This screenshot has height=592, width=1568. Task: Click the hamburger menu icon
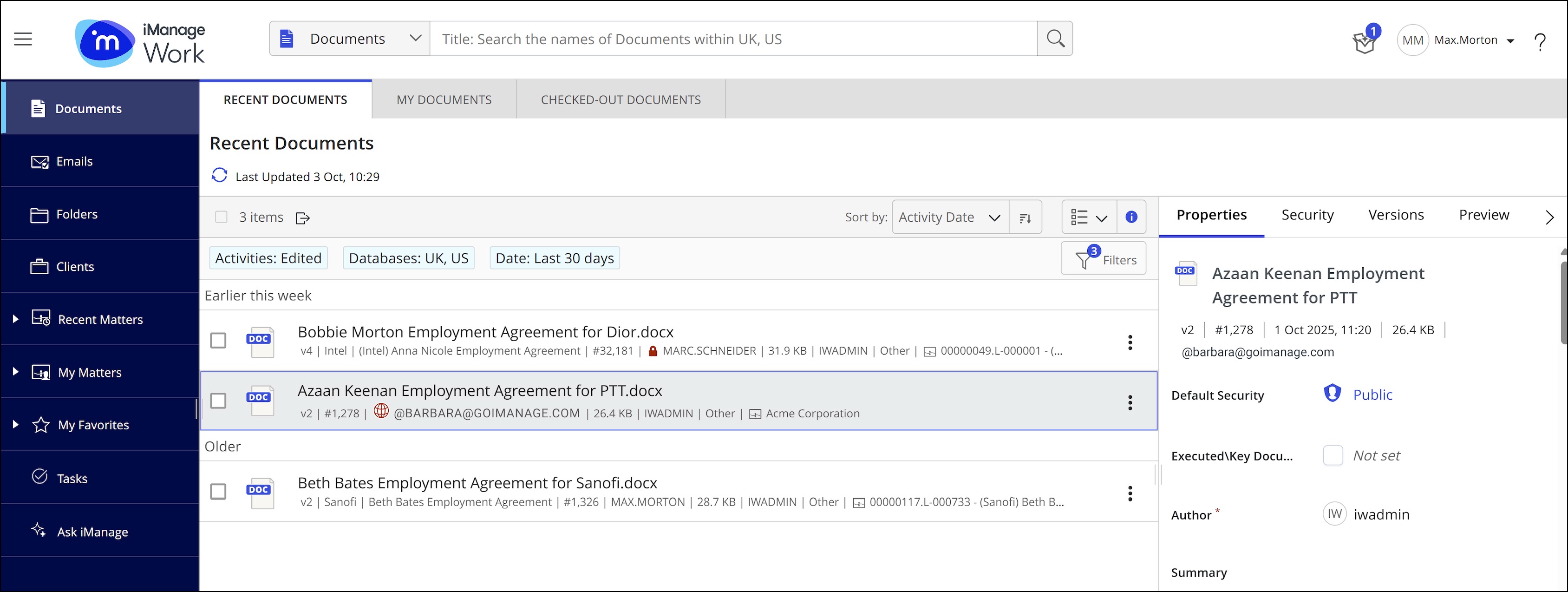(x=23, y=39)
